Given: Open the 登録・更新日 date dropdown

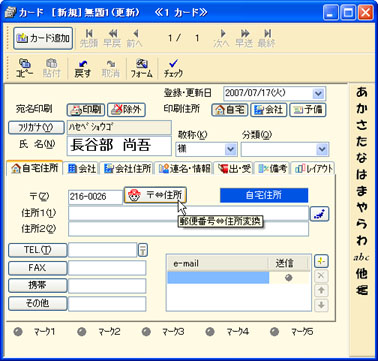Looking at the screenshot, I should [318, 93].
